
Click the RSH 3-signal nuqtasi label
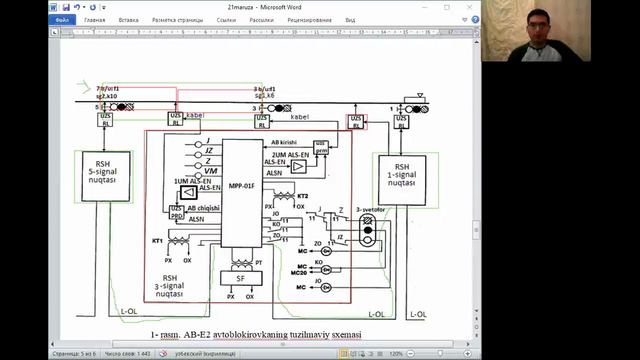pos(169,286)
